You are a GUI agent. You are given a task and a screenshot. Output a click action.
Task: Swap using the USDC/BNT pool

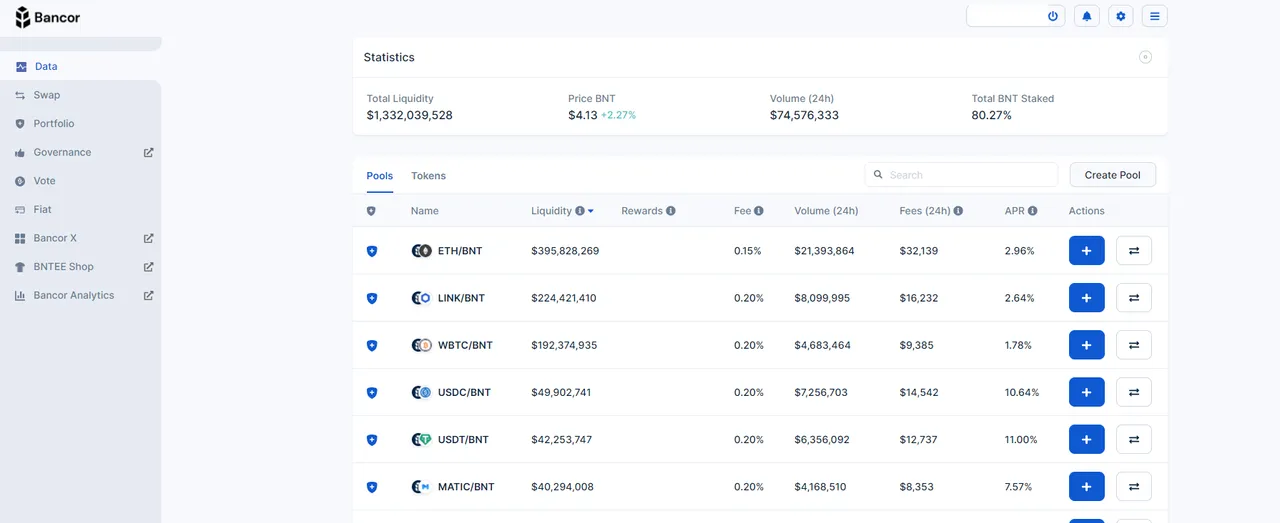(x=1134, y=392)
